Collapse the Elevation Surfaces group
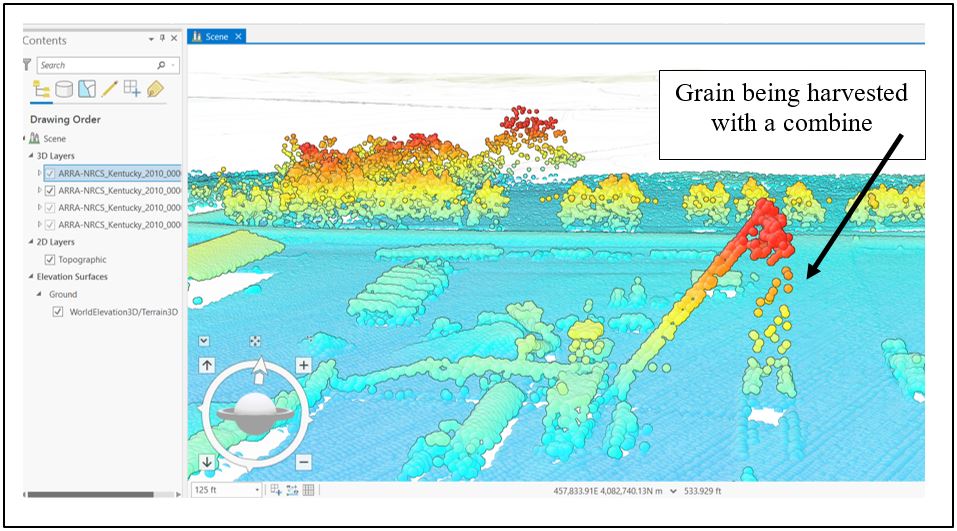This screenshot has width=957, height=531. (30, 277)
